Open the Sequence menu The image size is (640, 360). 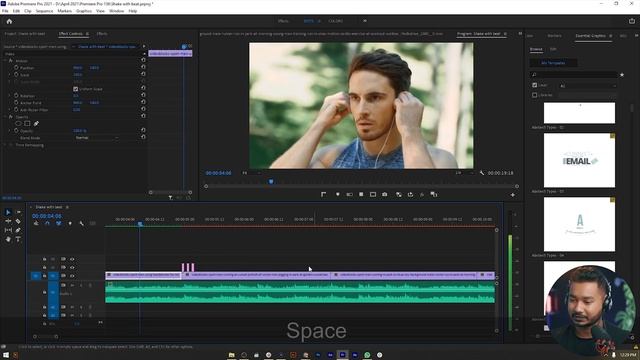click(x=44, y=11)
